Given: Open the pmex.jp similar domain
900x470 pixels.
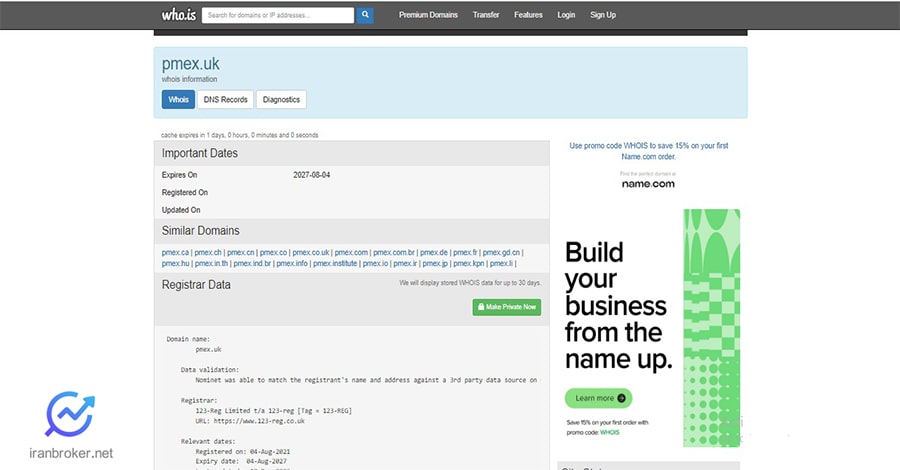Looking at the screenshot, I should [435, 263].
